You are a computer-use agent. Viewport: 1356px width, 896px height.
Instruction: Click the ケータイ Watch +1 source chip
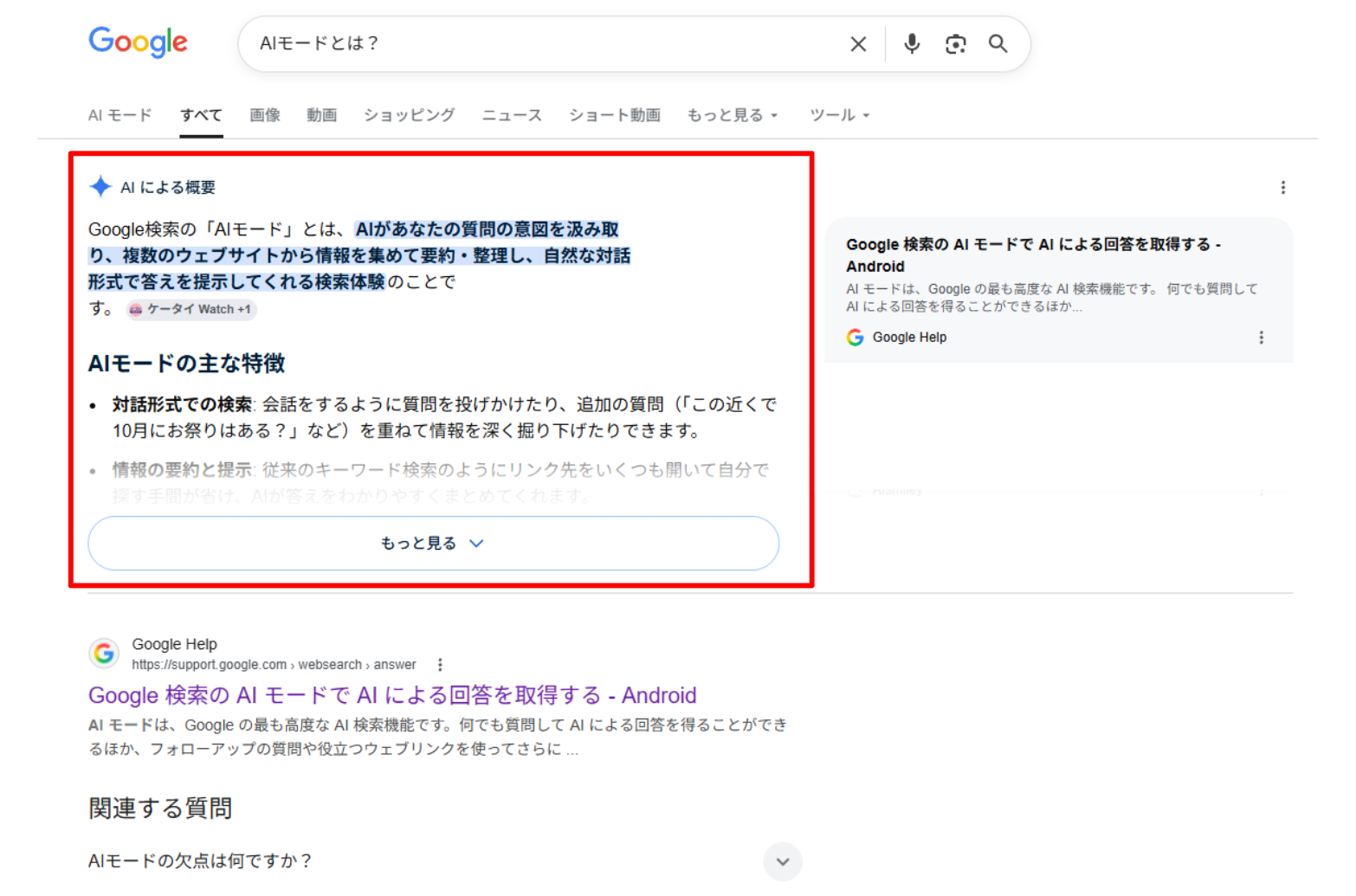191,309
